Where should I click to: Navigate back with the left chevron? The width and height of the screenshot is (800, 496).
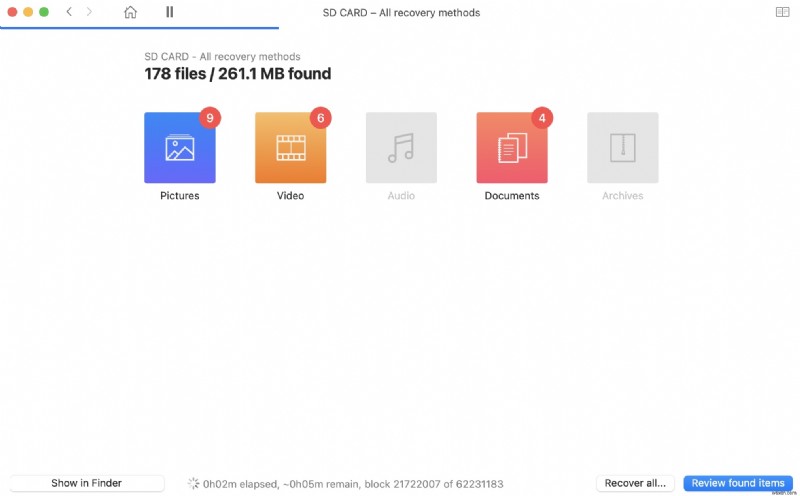tap(69, 12)
